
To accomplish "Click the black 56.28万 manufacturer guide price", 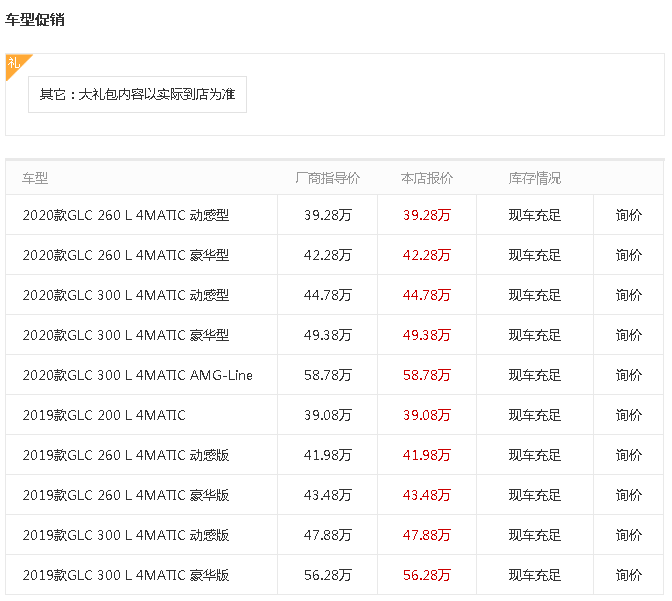I will pyautogui.click(x=328, y=575).
